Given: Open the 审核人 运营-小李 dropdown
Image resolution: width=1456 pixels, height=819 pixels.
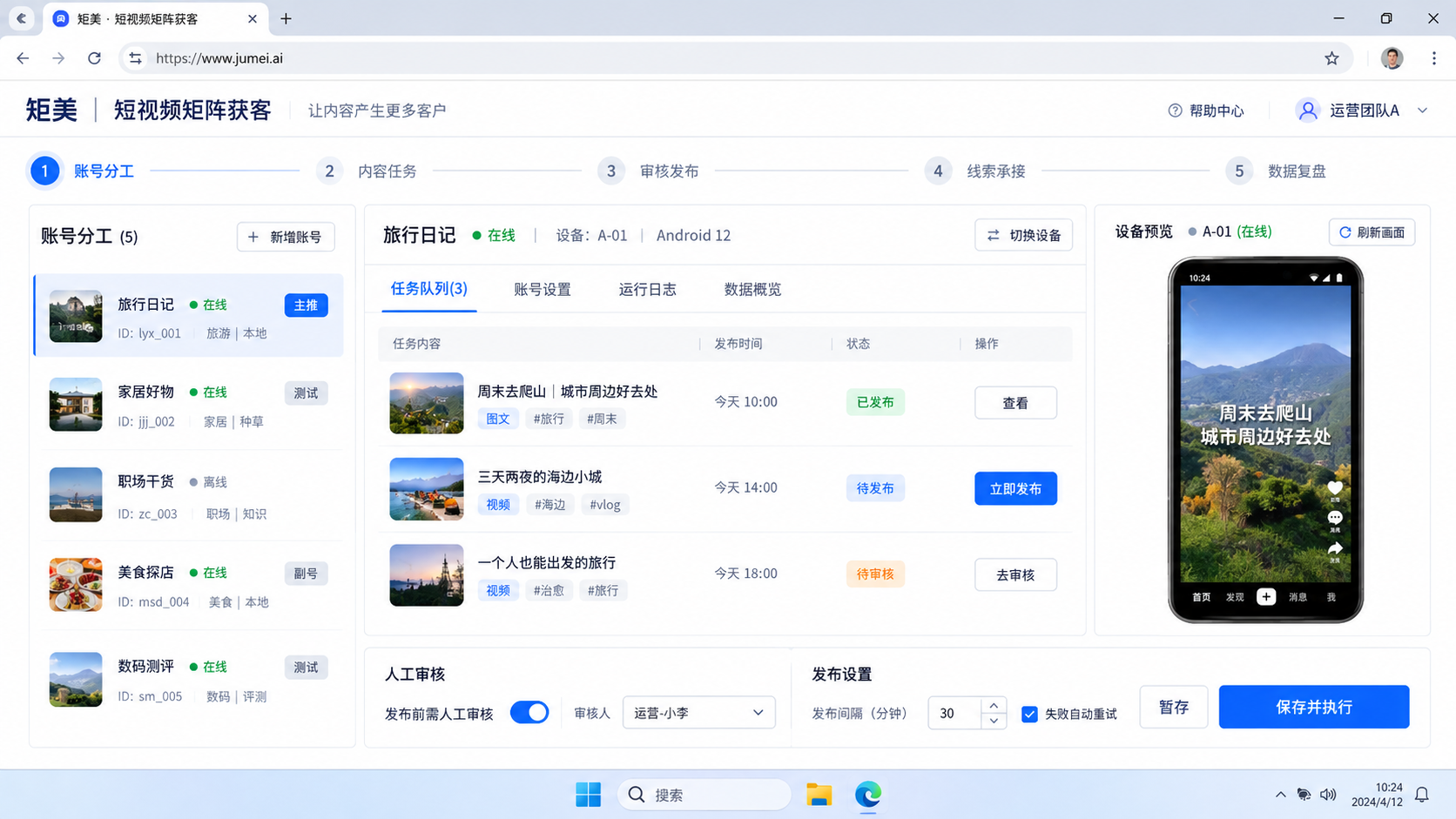Looking at the screenshot, I should pyautogui.click(x=698, y=713).
